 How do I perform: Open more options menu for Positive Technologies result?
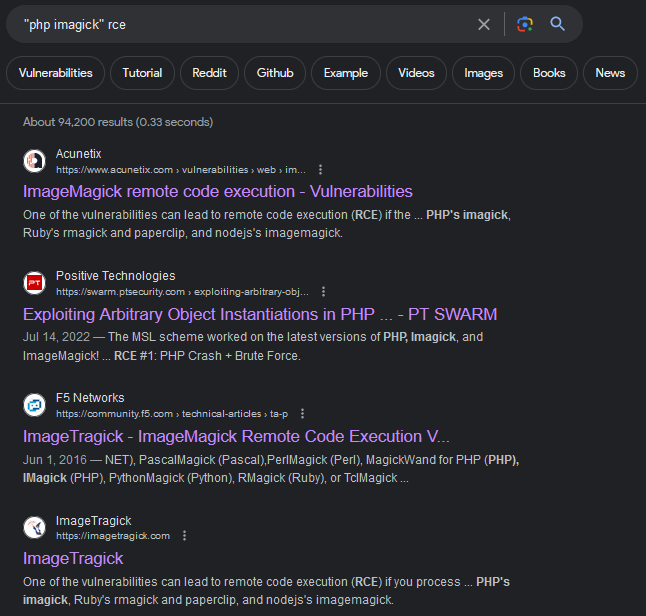(323, 292)
